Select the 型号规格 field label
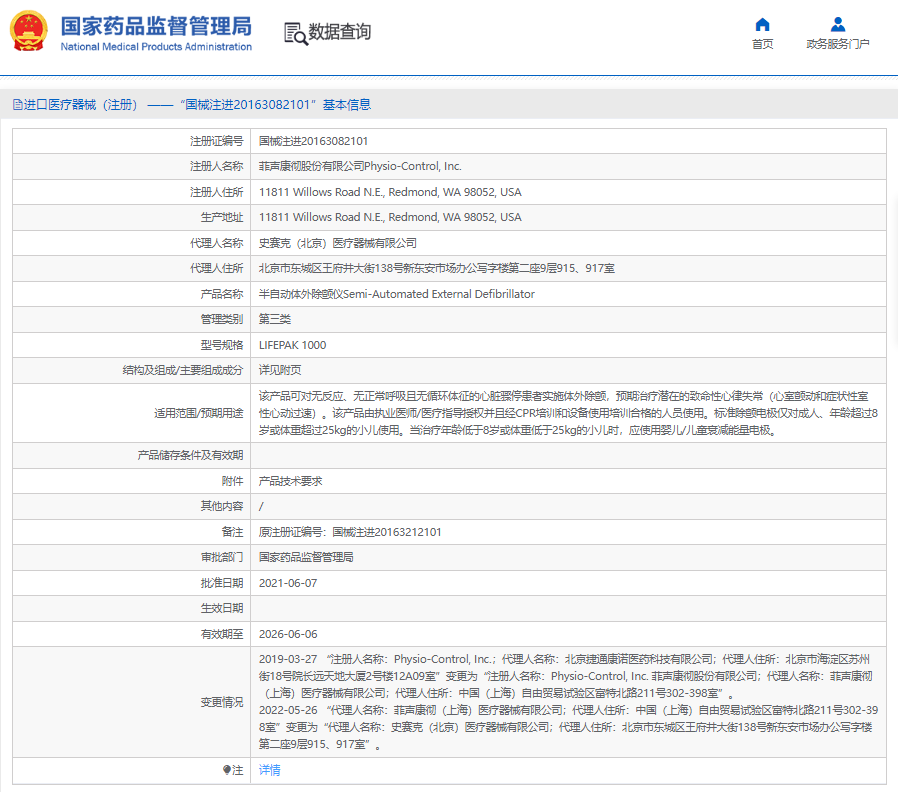 pos(222,345)
